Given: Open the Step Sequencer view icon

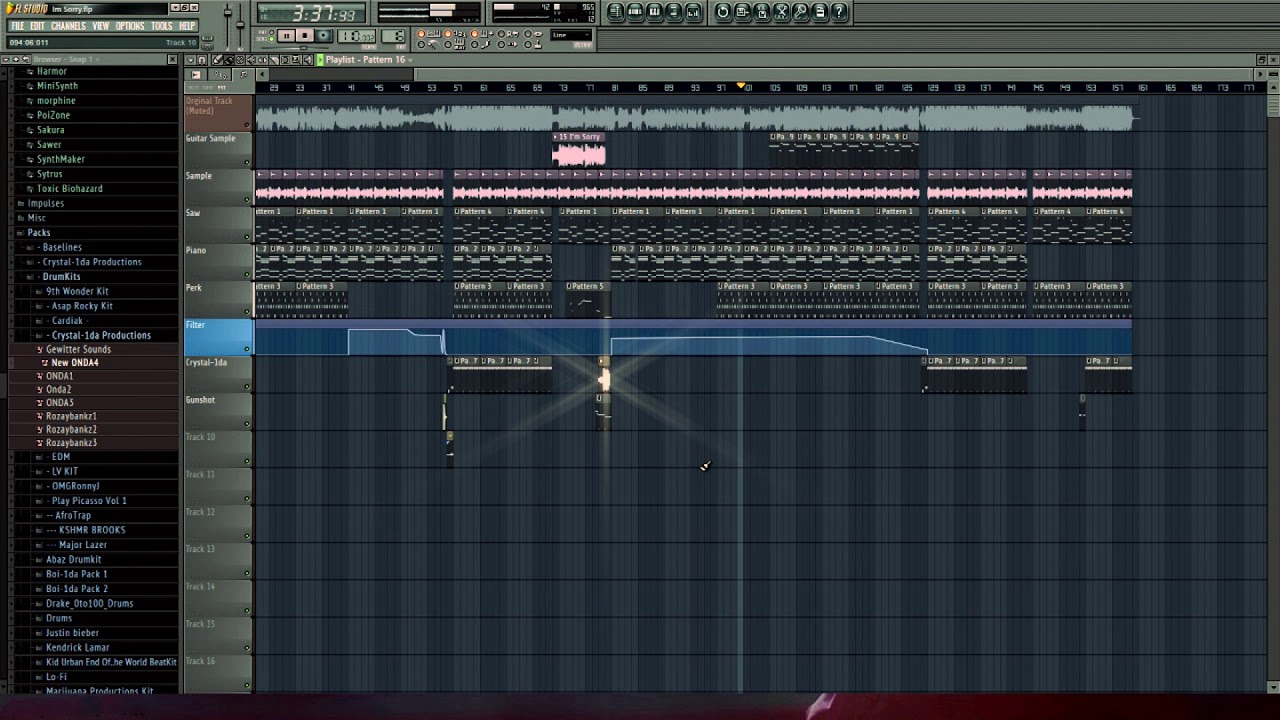Looking at the screenshot, I should tap(635, 12).
